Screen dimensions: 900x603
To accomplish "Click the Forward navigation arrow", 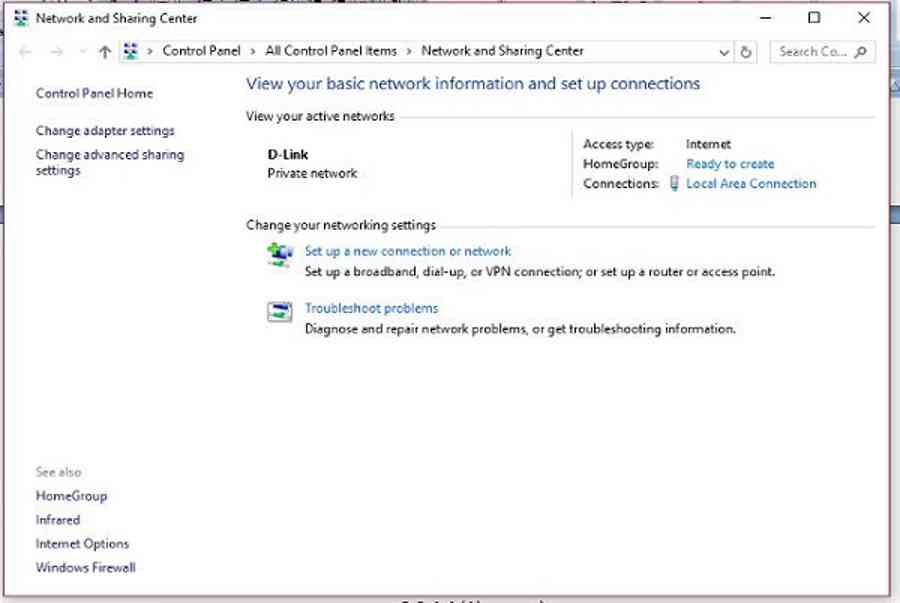I will (x=56, y=52).
